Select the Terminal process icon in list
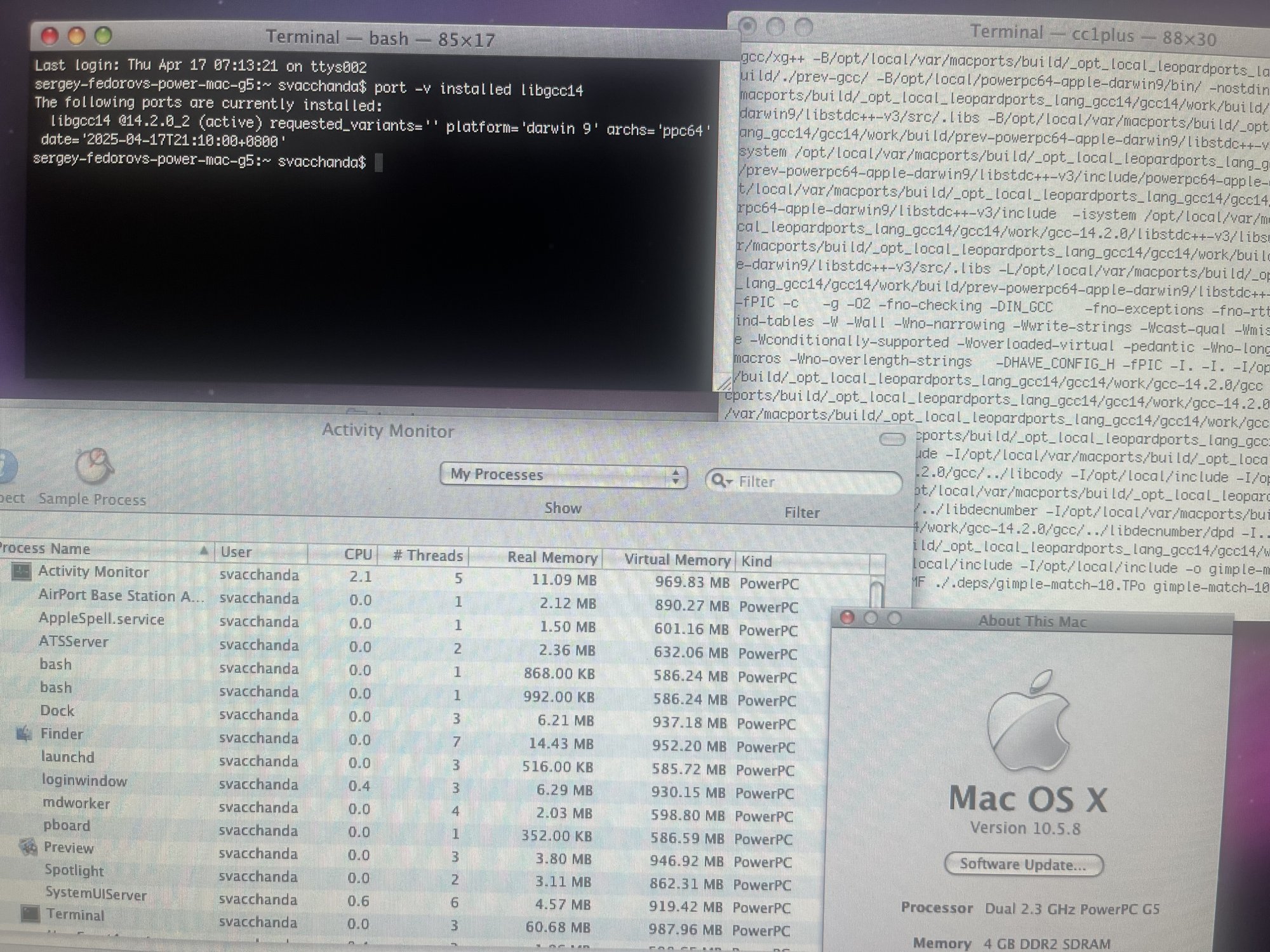This screenshot has width=1270, height=952. pos(30,914)
